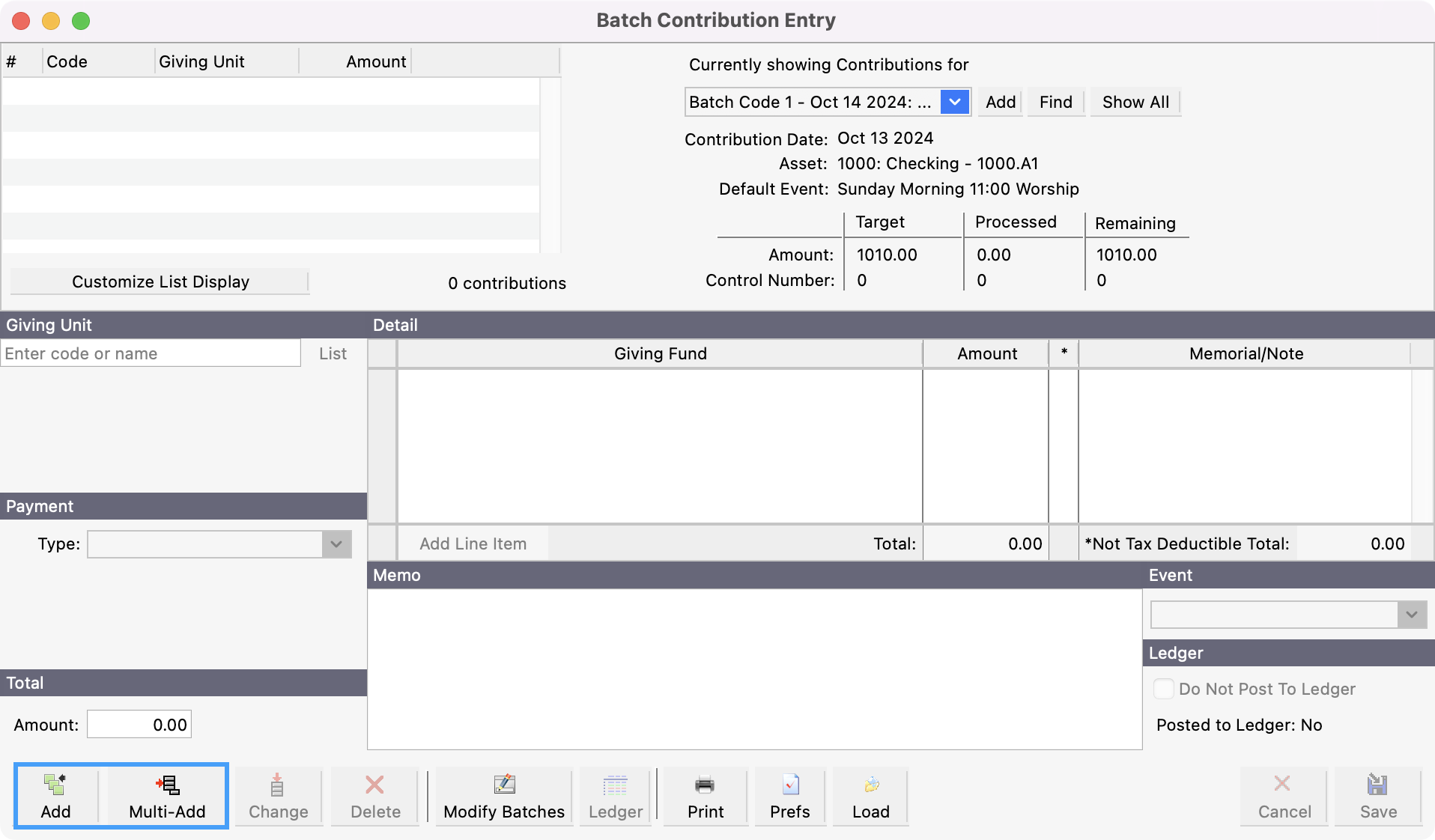Open the Ledger view icon
Viewport: 1435px width, 840px height.
(x=614, y=796)
